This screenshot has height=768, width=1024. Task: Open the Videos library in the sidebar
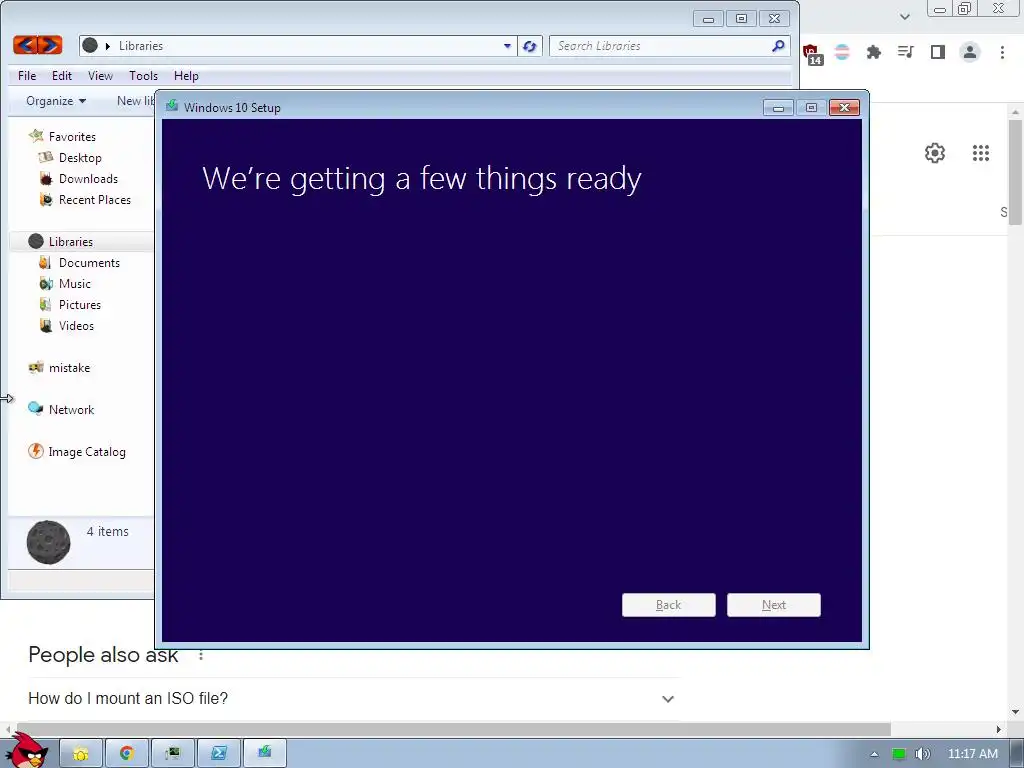point(76,325)
